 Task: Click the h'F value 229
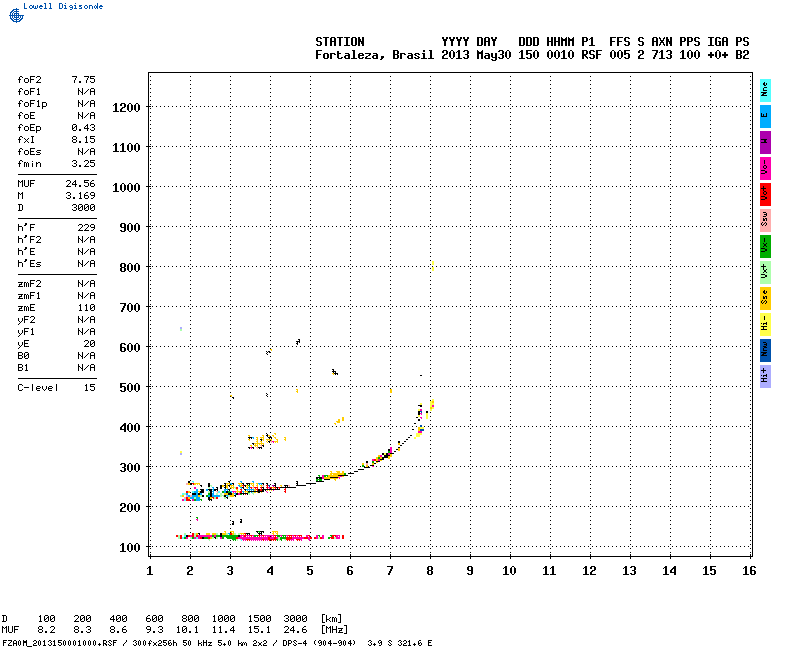click(87, 228)
